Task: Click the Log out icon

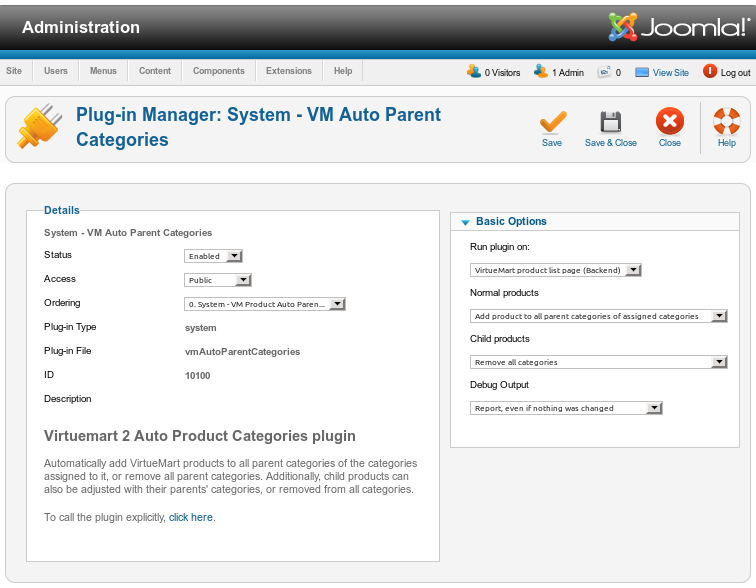Action: [x=710, y=71]
